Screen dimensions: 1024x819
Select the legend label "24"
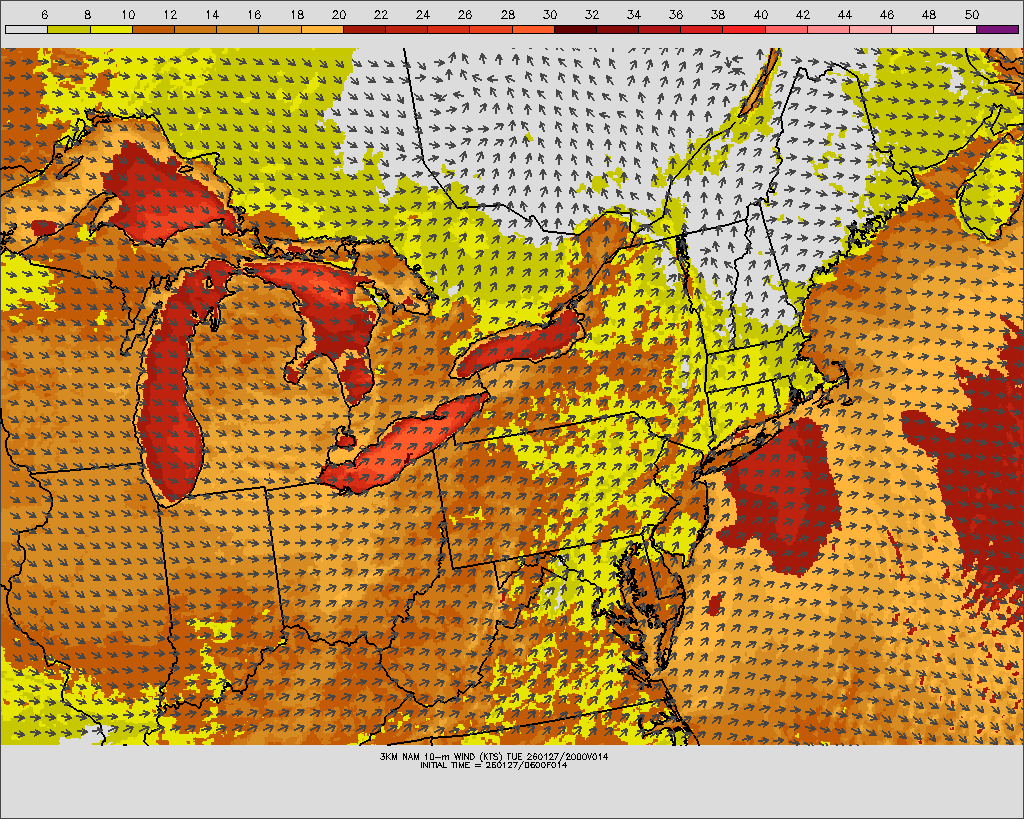tap(423, 14)
